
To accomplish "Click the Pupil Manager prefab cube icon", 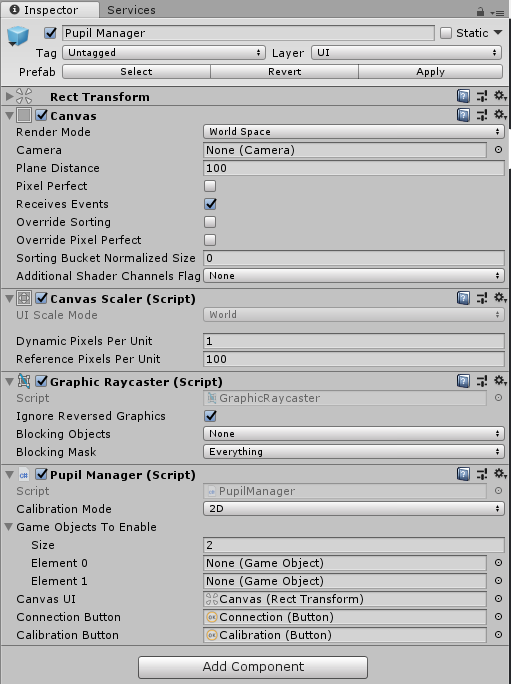I will [x=18, y=36].
